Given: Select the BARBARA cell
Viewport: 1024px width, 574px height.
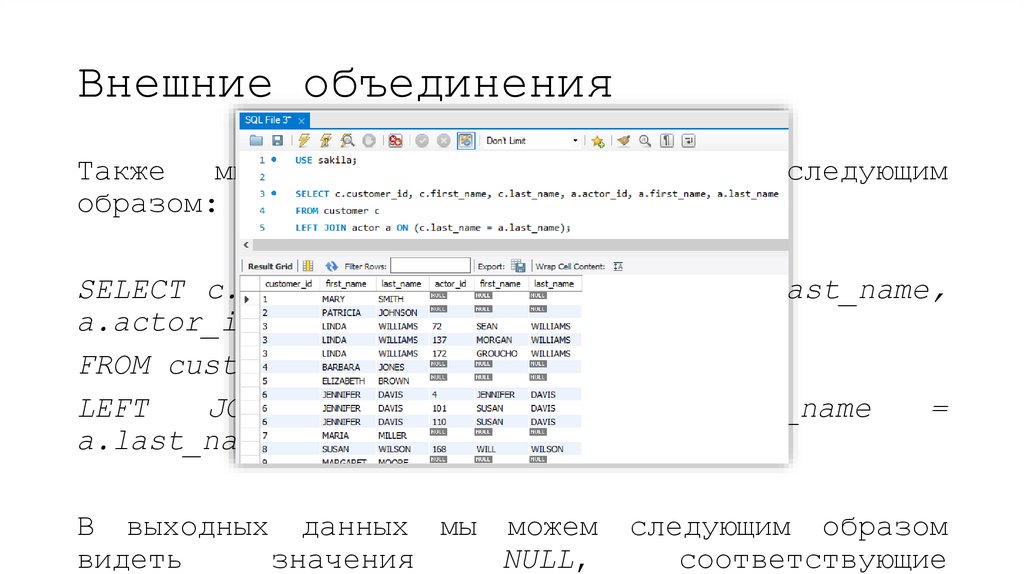Looking at the screenshot, I should coord(340,368).
